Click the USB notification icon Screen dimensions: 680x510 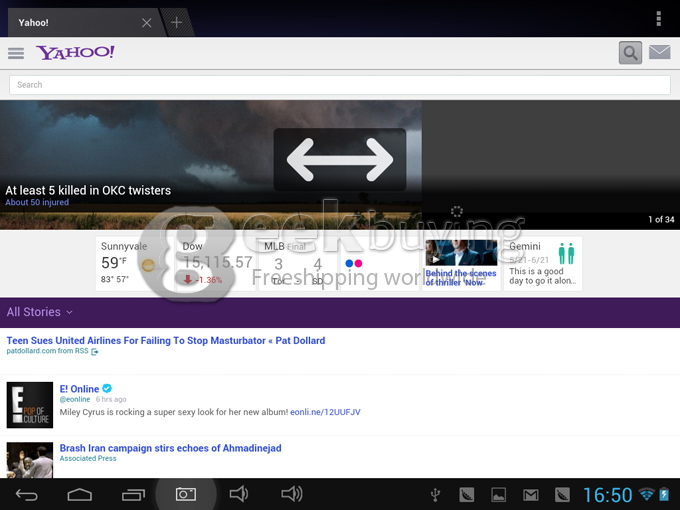(x=435, y=494)
